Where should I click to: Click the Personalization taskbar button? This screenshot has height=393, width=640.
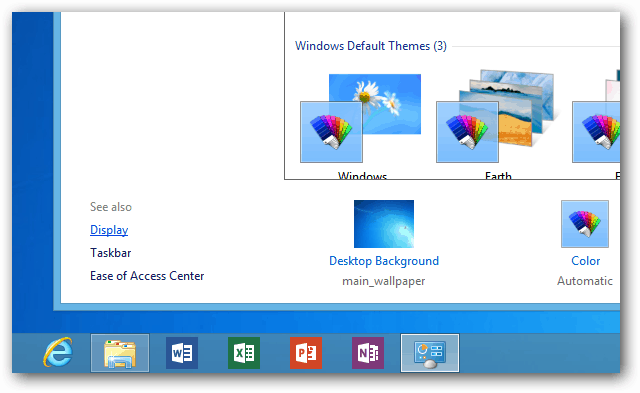tap(430, 353)
